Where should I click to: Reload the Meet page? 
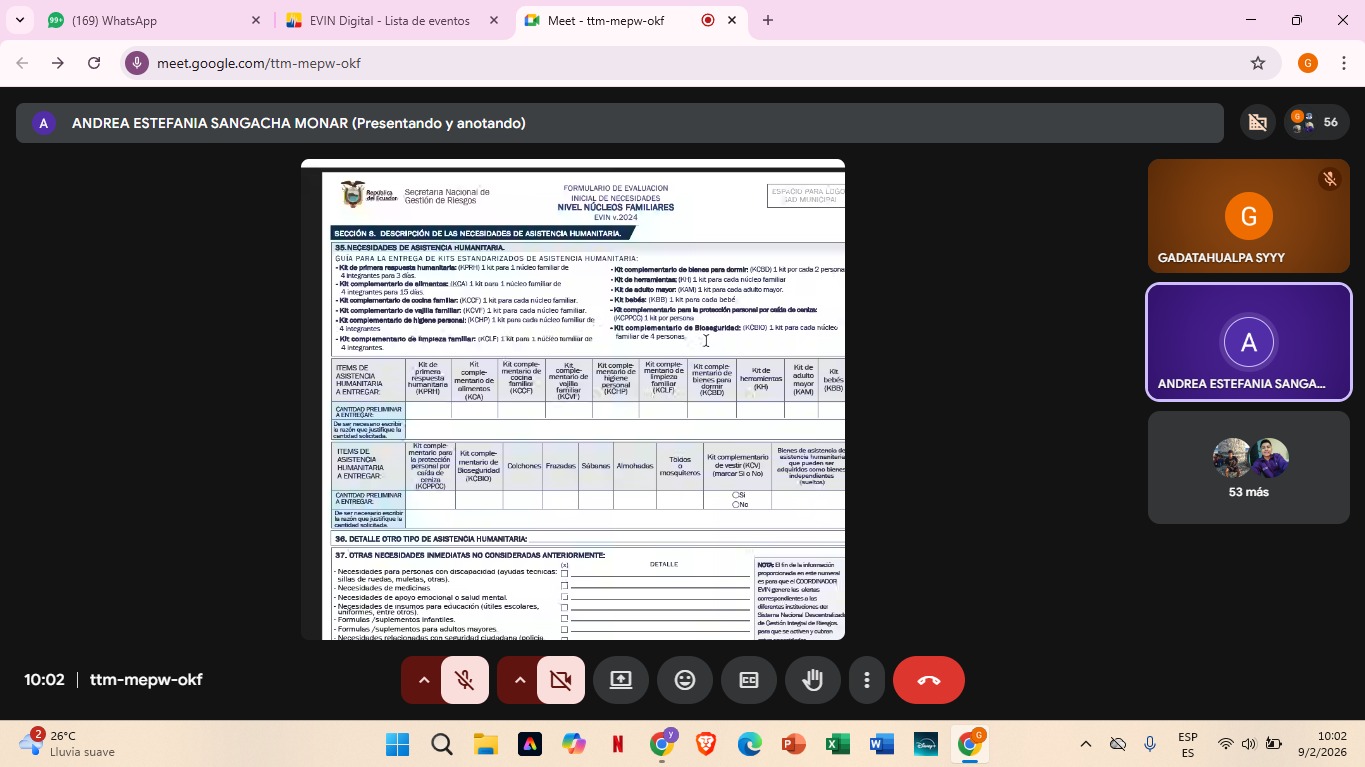[x=94, y=63]
